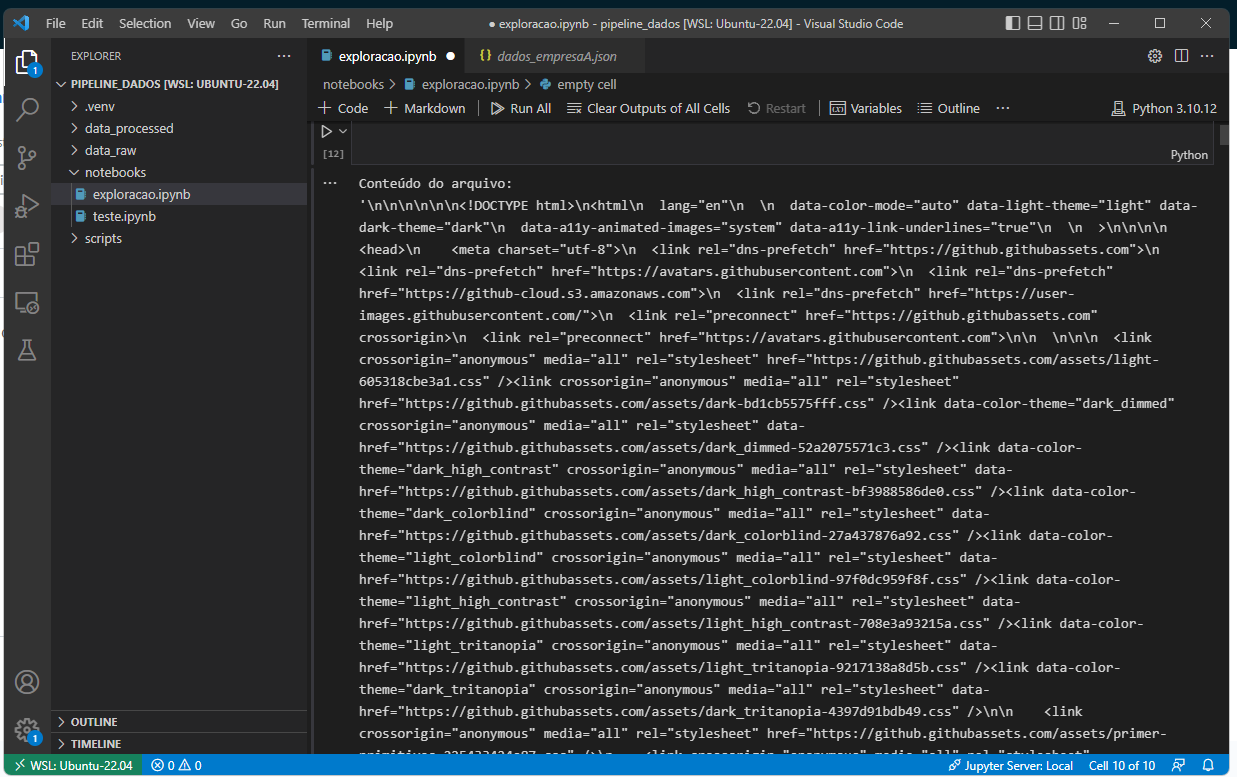
Task: Add a new Markdown cell
Action: tap(425, 108)
